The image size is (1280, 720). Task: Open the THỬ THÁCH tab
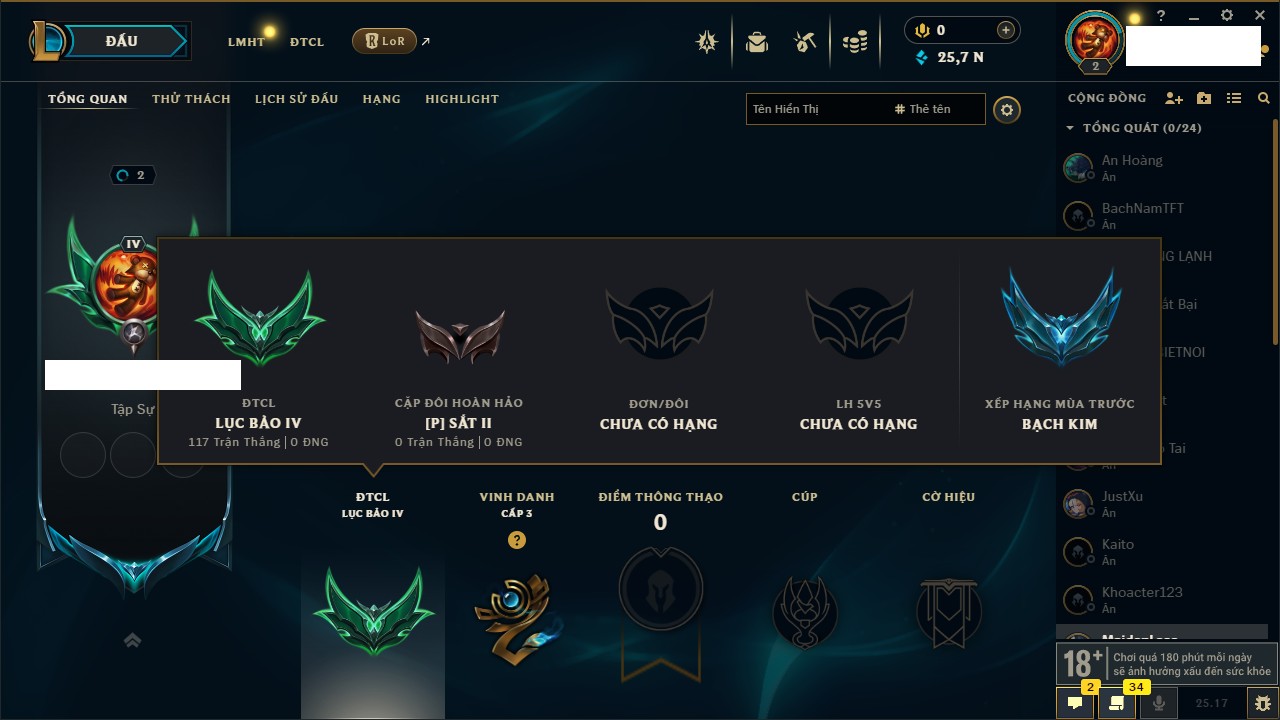[x=191, y=99]
